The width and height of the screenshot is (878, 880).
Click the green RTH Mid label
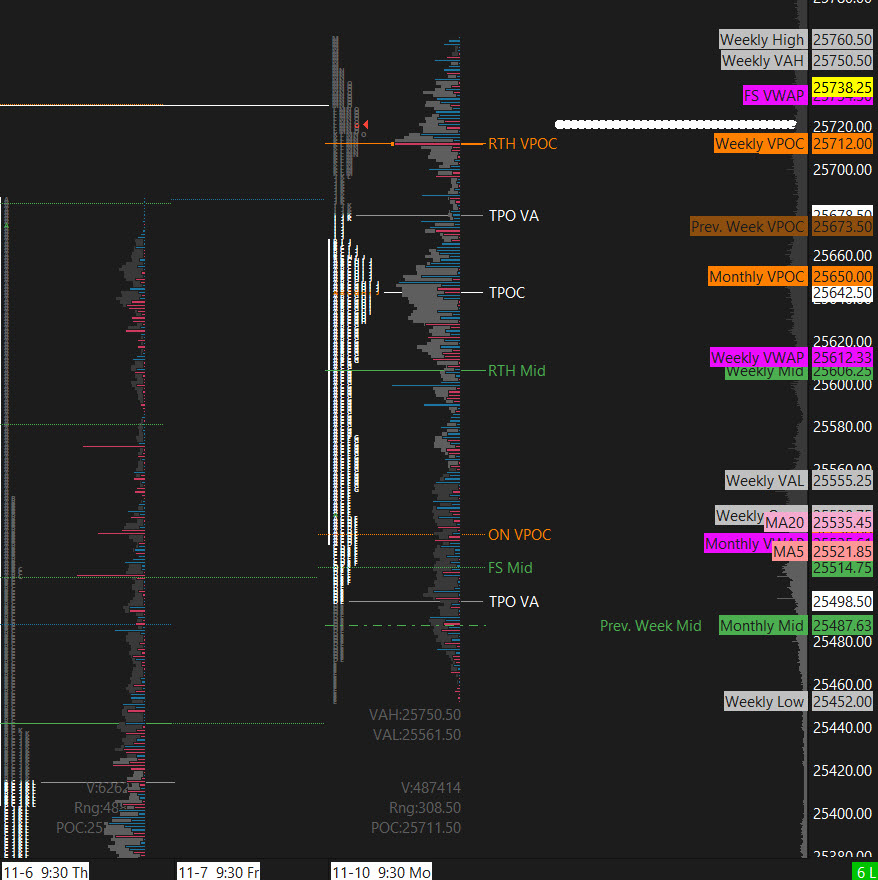[516, 371]
